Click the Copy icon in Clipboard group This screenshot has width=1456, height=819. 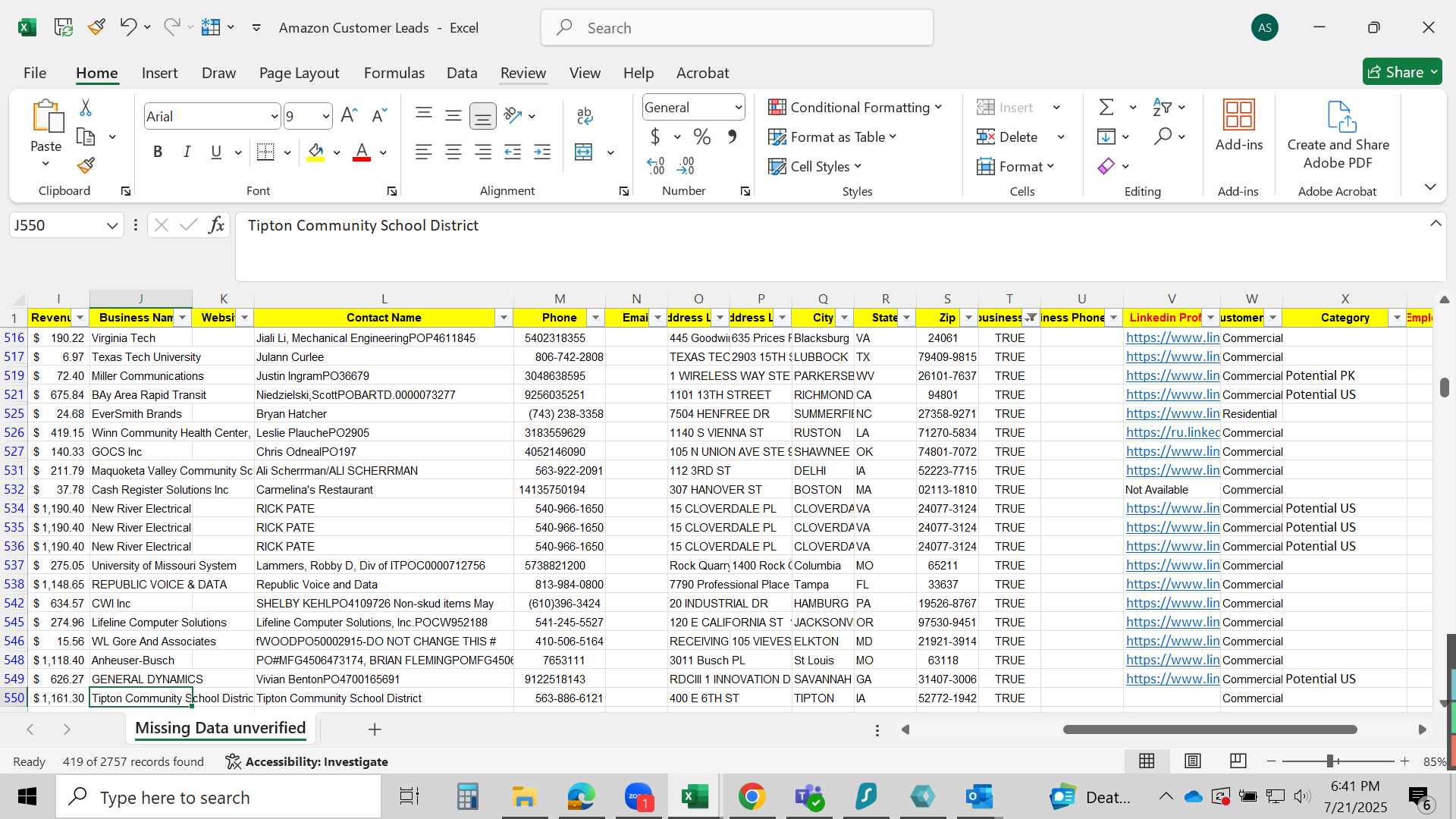tap(86, 137)
